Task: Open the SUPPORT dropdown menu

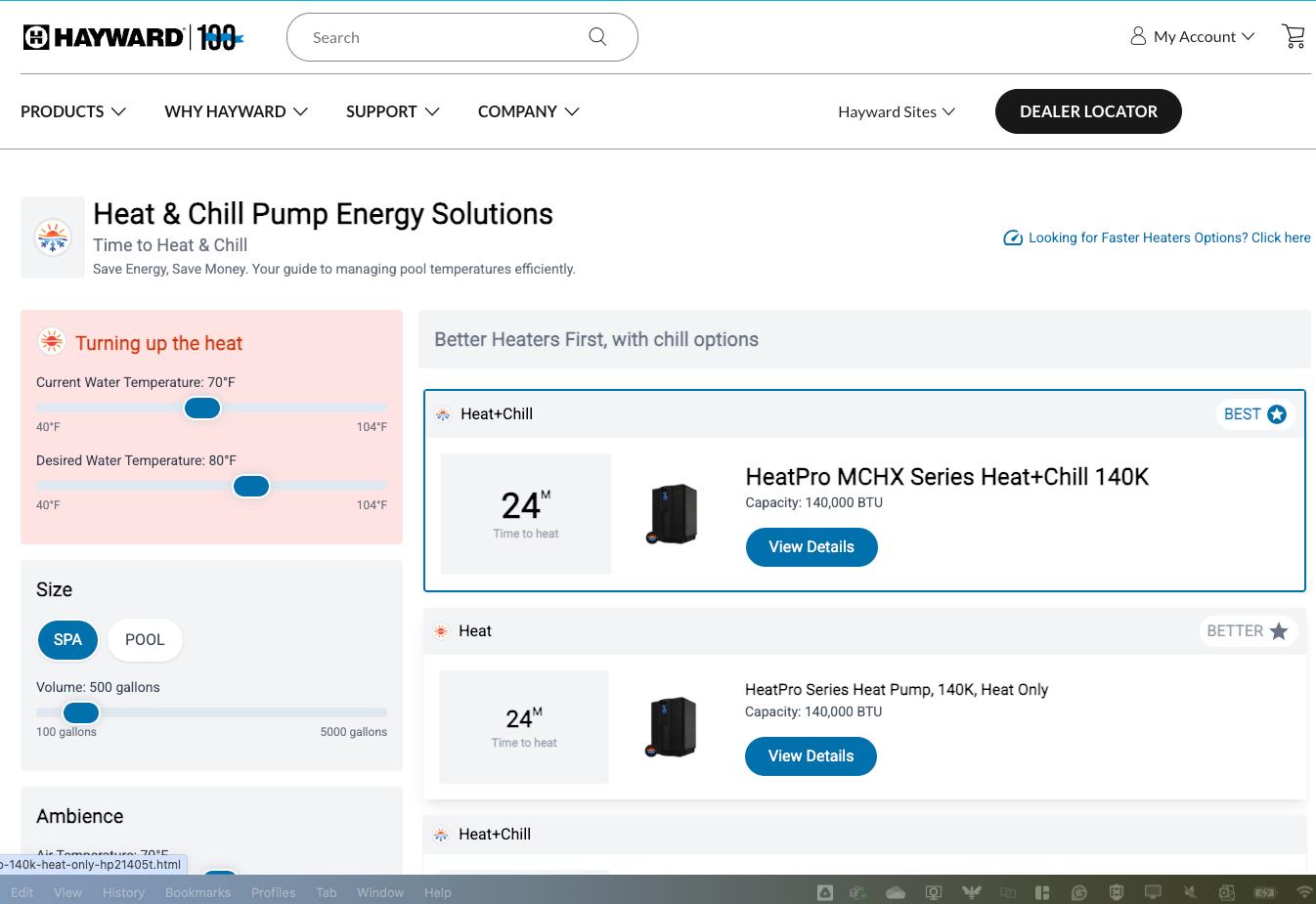Action: pos(392,111)
